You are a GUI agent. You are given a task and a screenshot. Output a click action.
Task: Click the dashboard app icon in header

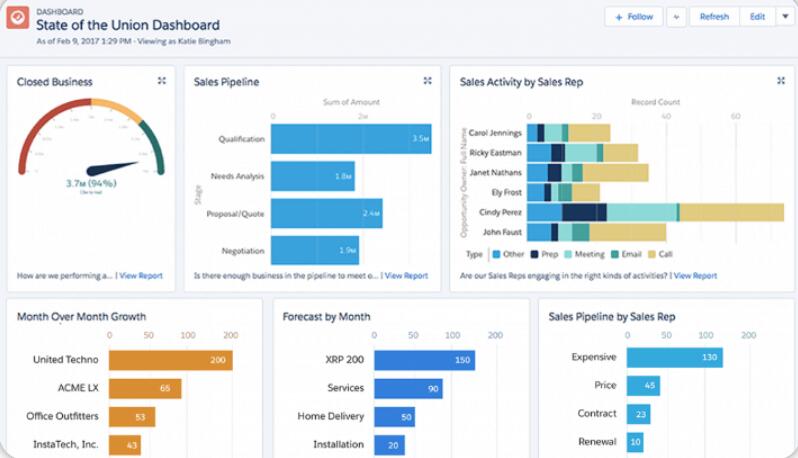18,18
